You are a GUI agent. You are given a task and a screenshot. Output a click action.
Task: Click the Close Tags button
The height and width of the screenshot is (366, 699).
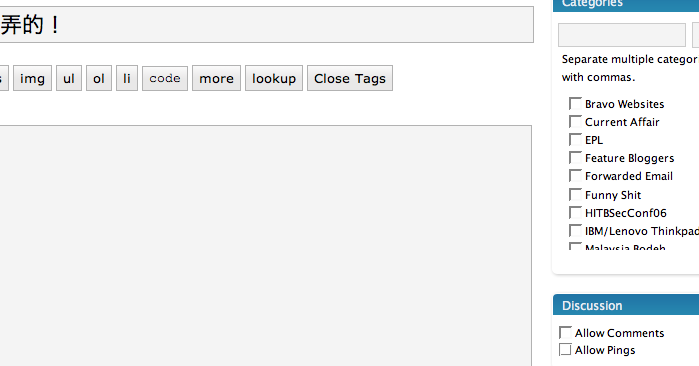pos(350,78)
